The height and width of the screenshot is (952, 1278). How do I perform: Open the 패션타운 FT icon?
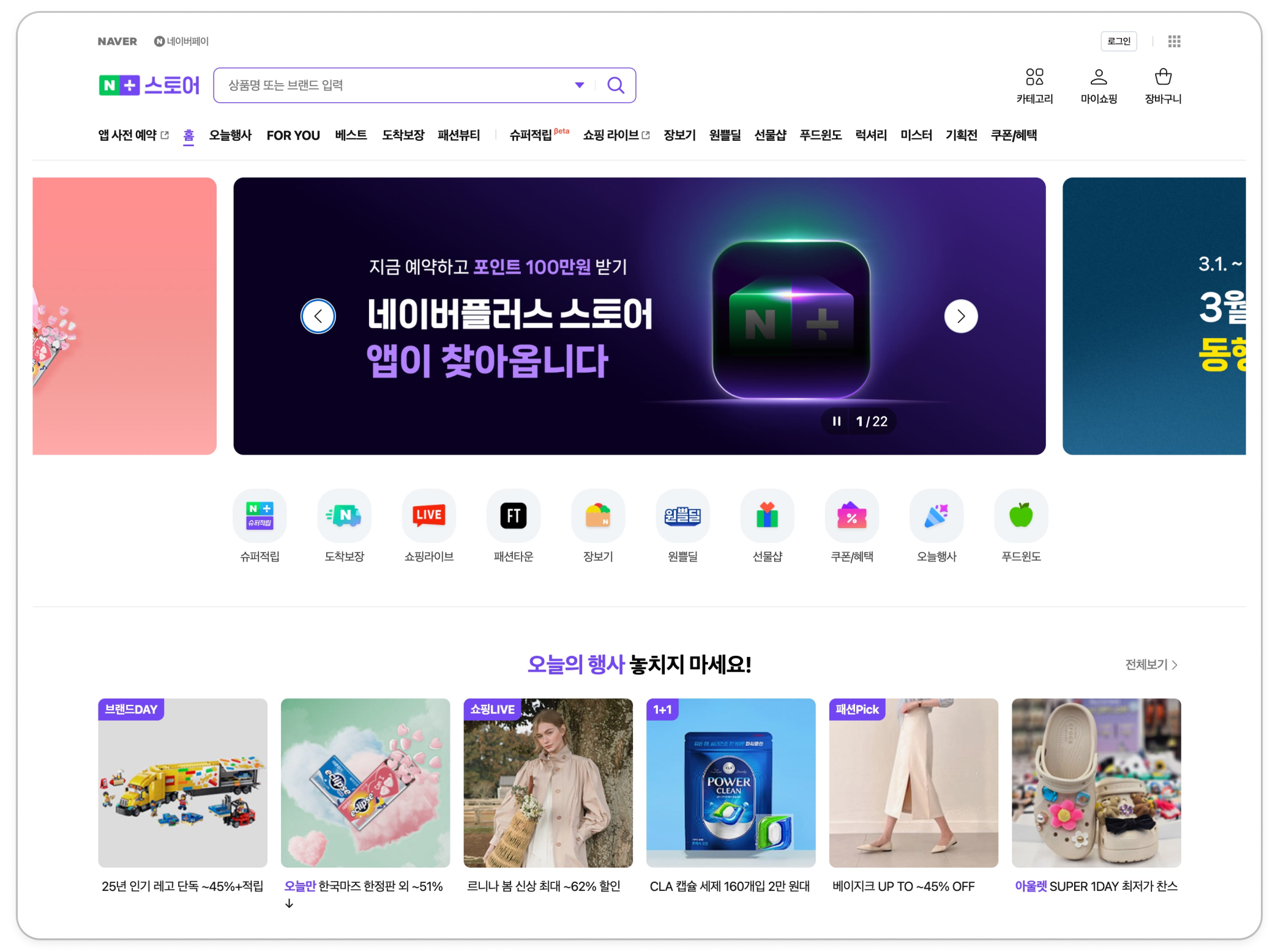pos(513,516)
